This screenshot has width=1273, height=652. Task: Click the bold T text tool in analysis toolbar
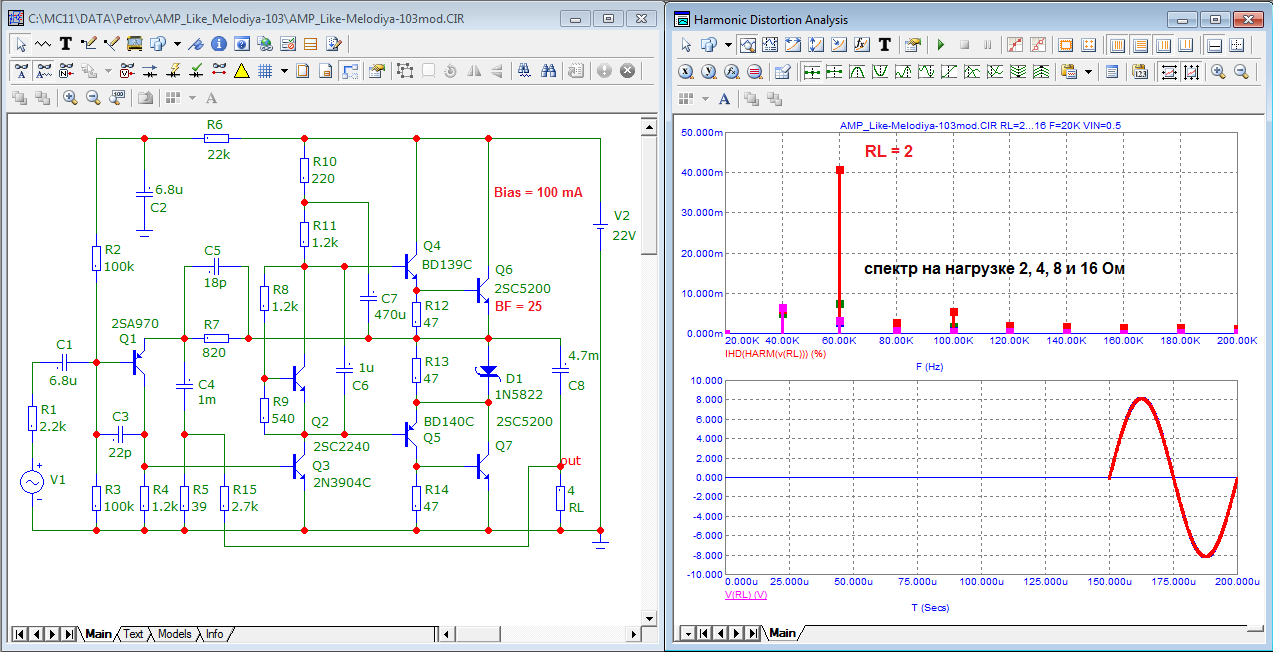[885, 45]
